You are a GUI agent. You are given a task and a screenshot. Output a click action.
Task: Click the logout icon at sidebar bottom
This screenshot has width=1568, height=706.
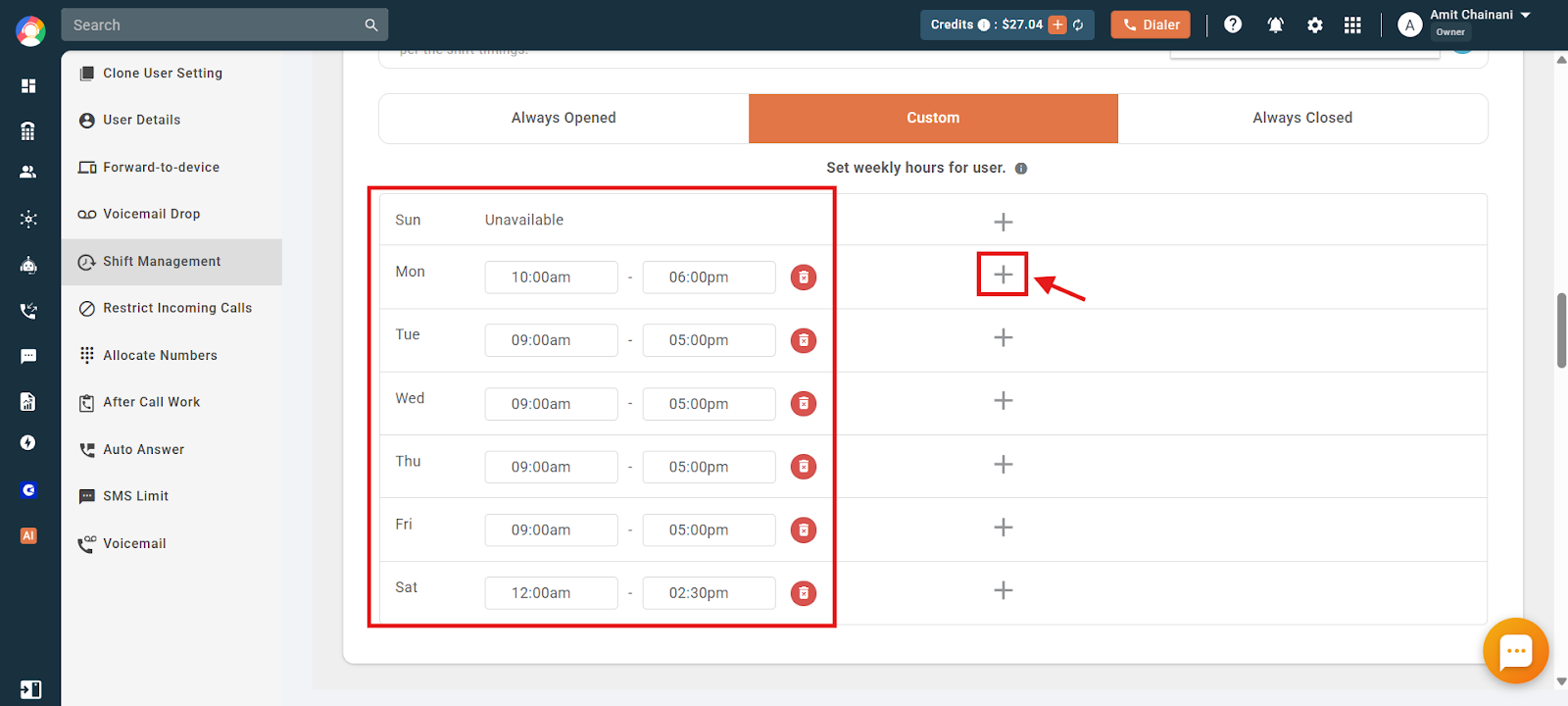[30, 689]
